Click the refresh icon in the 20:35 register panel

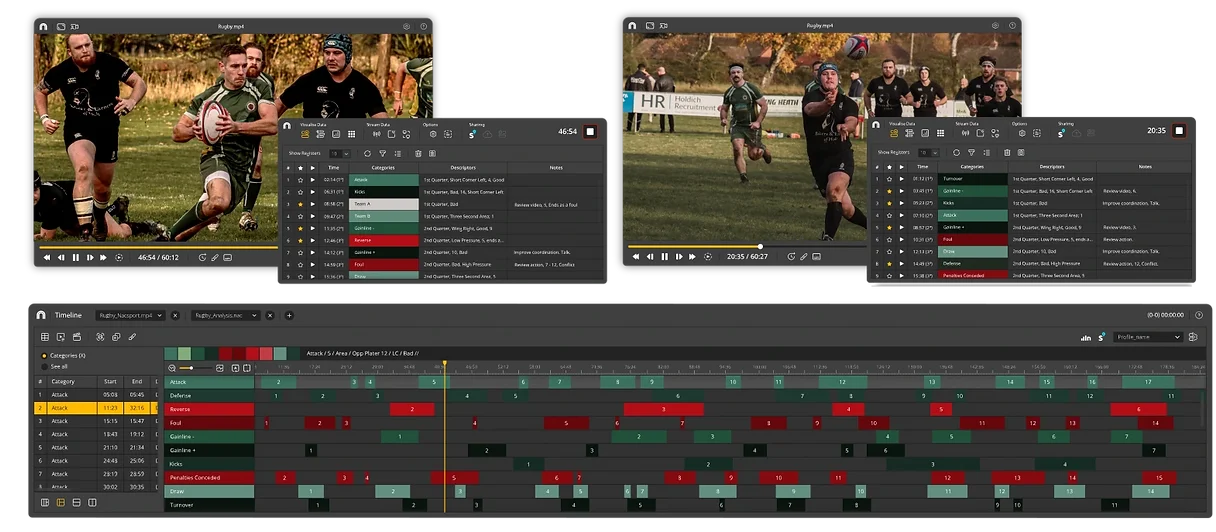click(955, 153)
